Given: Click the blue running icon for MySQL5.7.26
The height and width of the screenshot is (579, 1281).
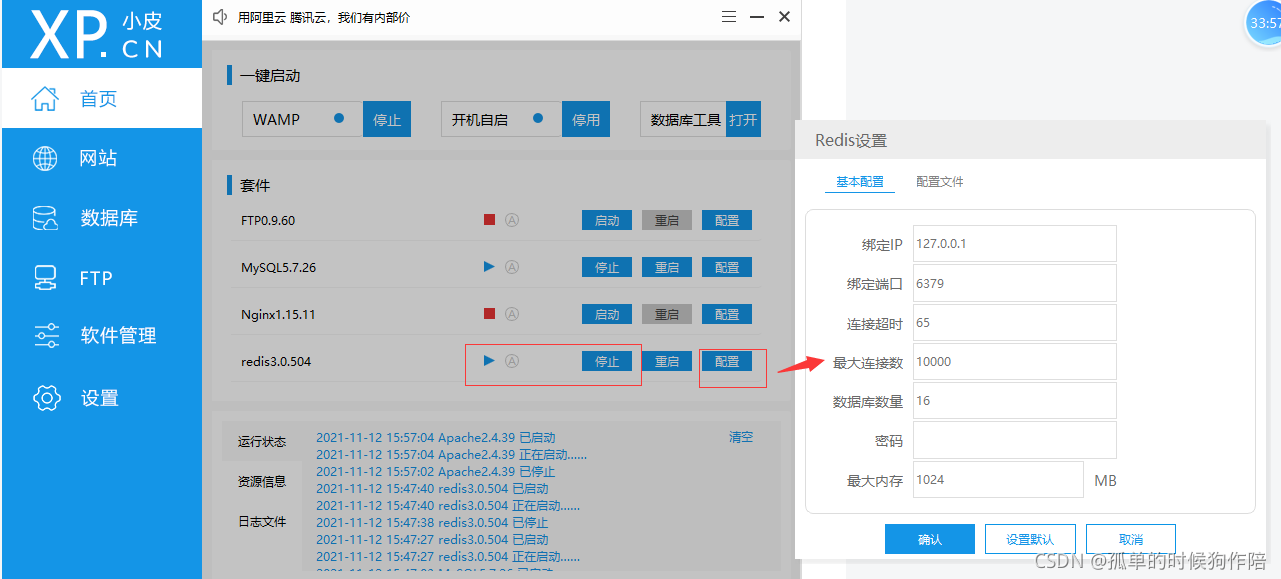Looking at the screenshot, I should [x=489, y=266].
